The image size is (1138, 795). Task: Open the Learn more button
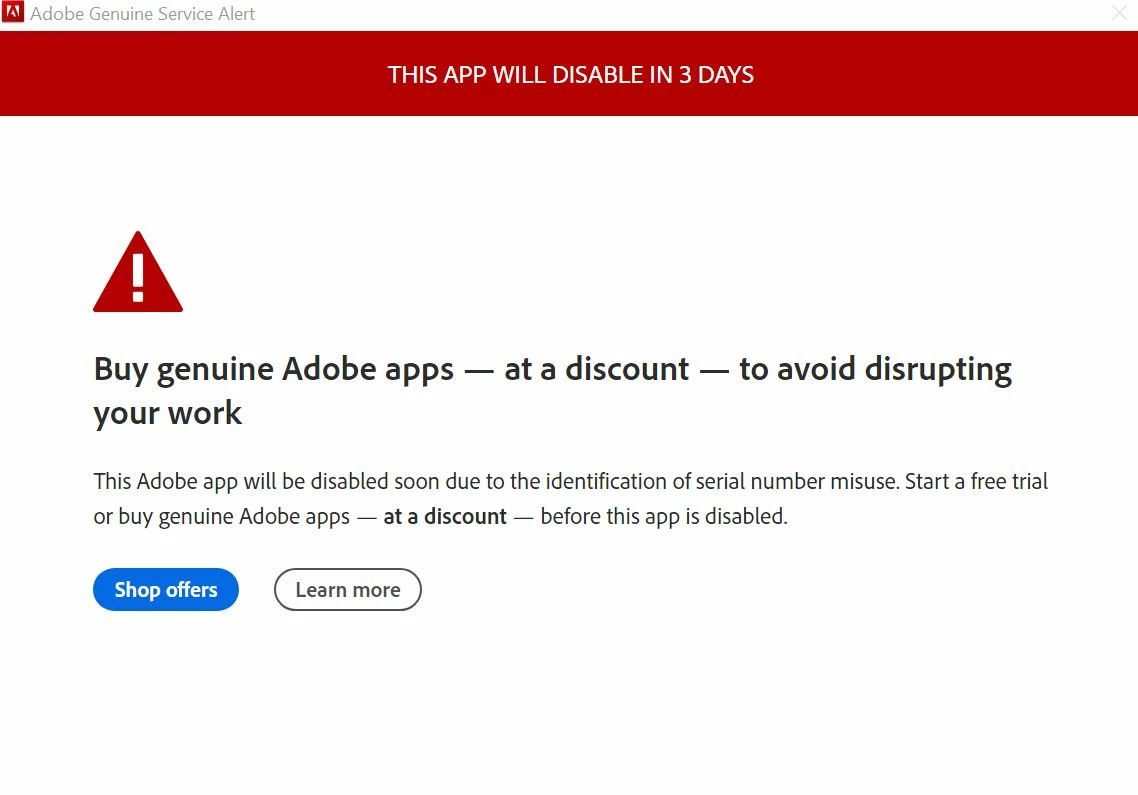point(348,590)
